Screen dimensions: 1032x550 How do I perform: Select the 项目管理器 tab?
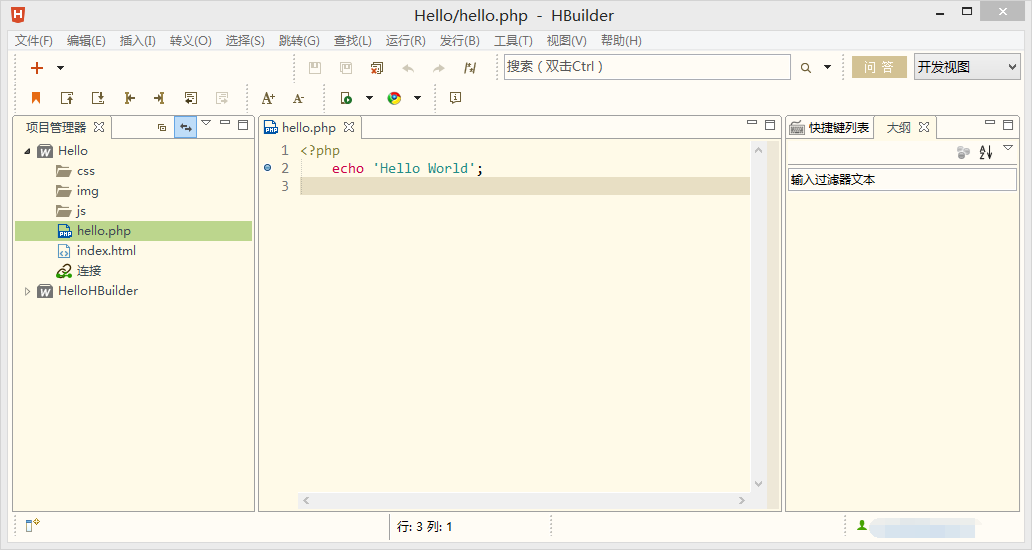pos(56,127)
